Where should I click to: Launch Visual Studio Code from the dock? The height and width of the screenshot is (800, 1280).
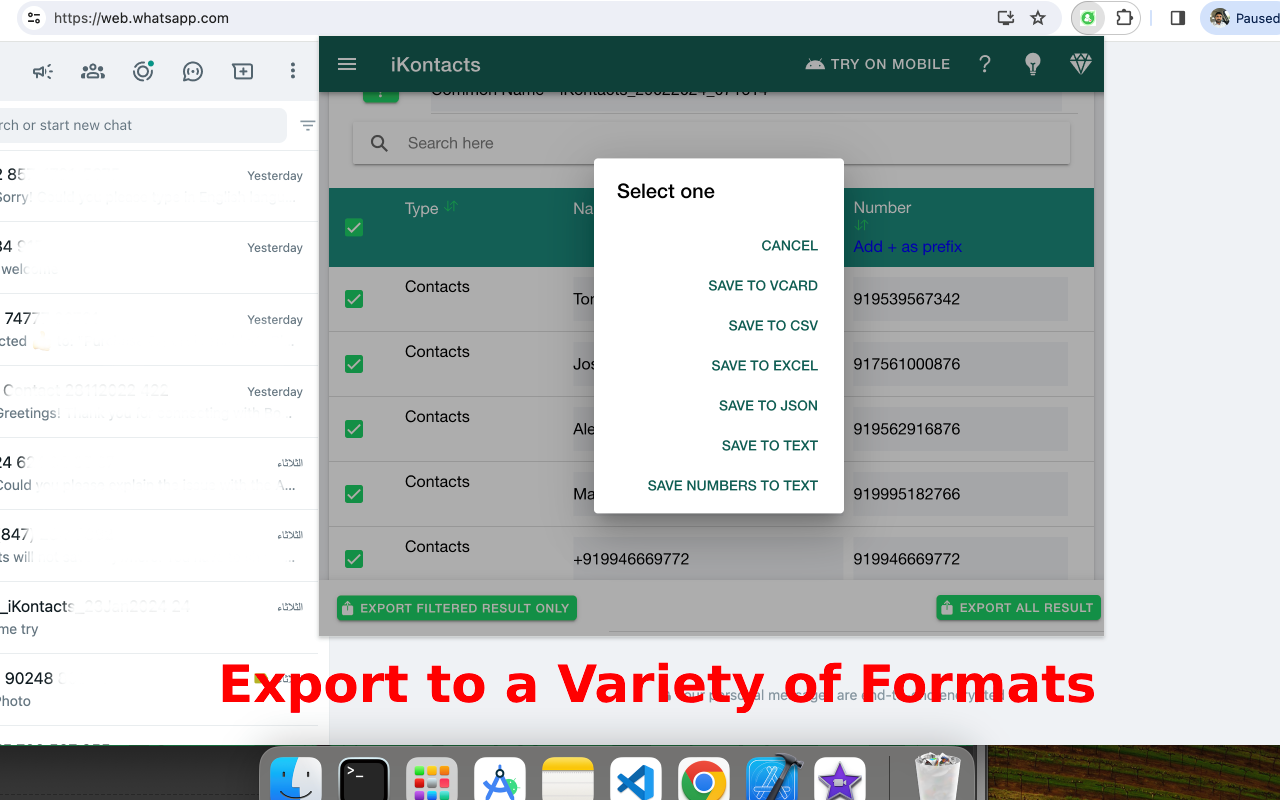point(636,778)
